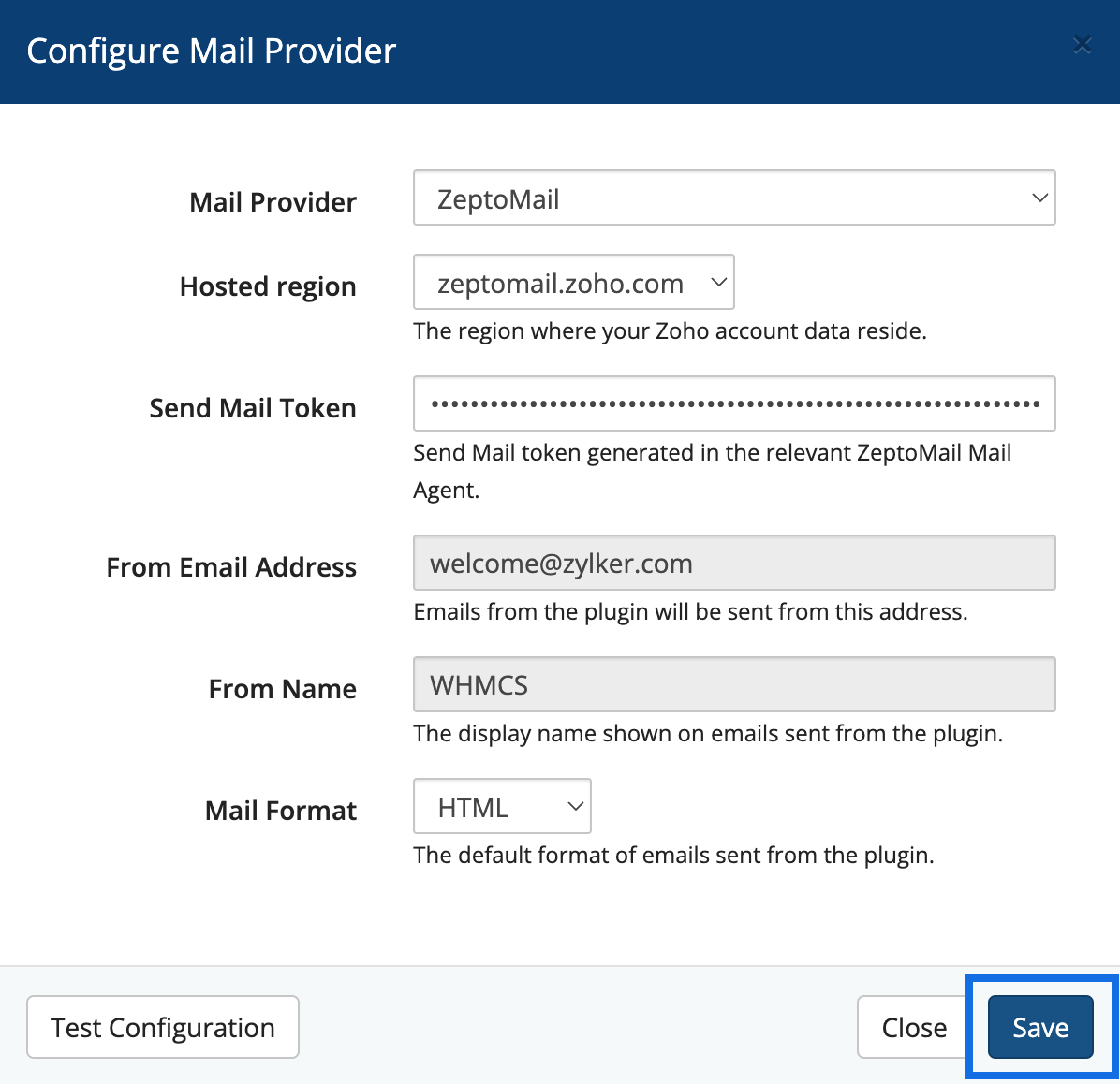Dismiss dialog with the header X icon
The image size is (1120, 1084).
pyautogui.click(x=1082, y=45)
